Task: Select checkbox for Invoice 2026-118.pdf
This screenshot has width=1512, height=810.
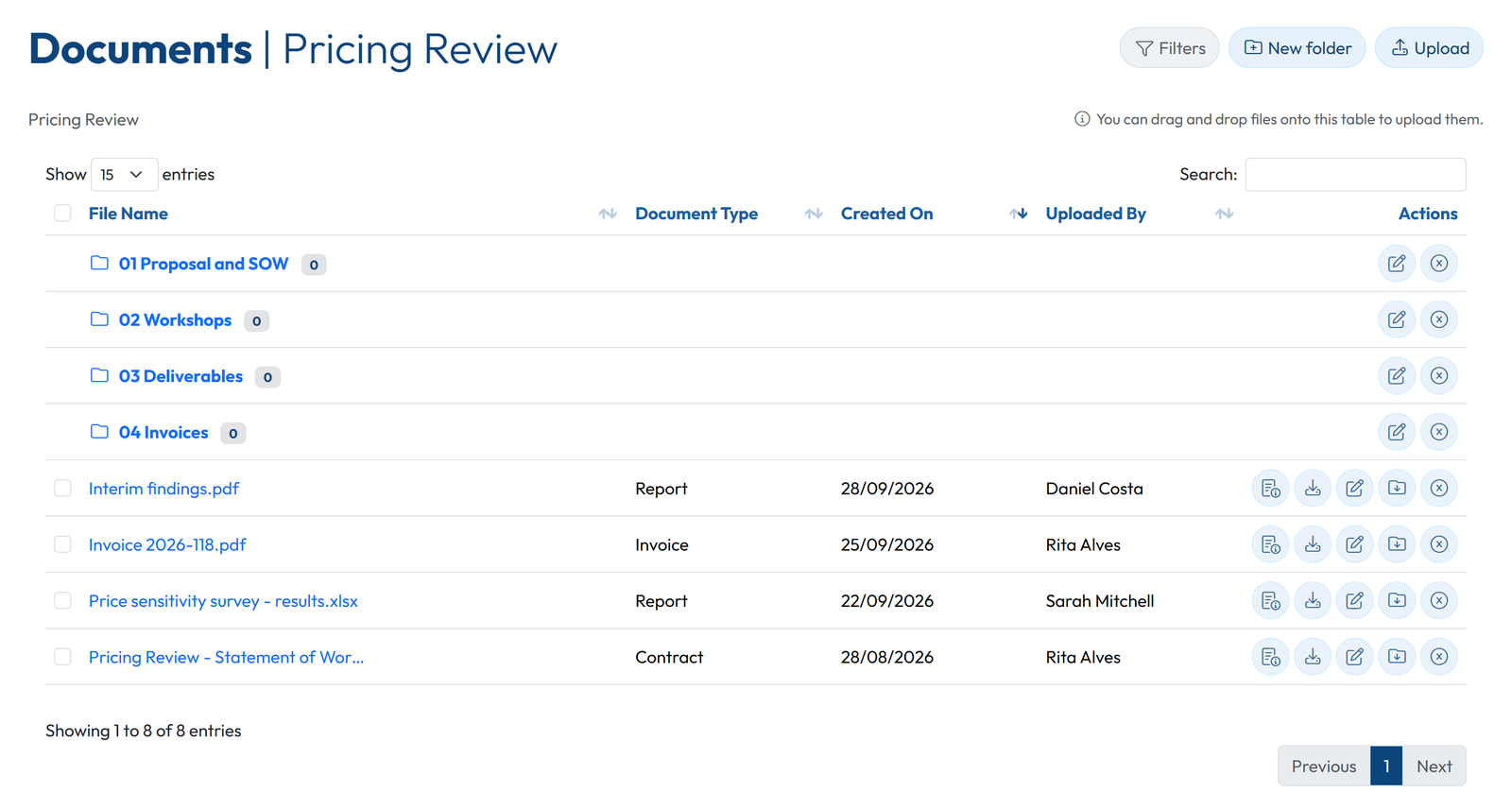Action: click(x=62, y=544)
